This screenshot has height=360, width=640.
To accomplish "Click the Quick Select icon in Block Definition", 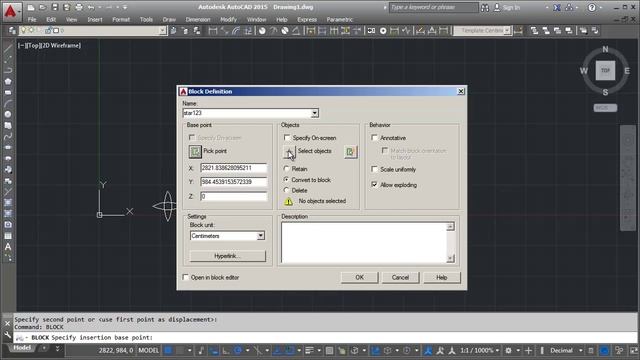I will point(350,152).
